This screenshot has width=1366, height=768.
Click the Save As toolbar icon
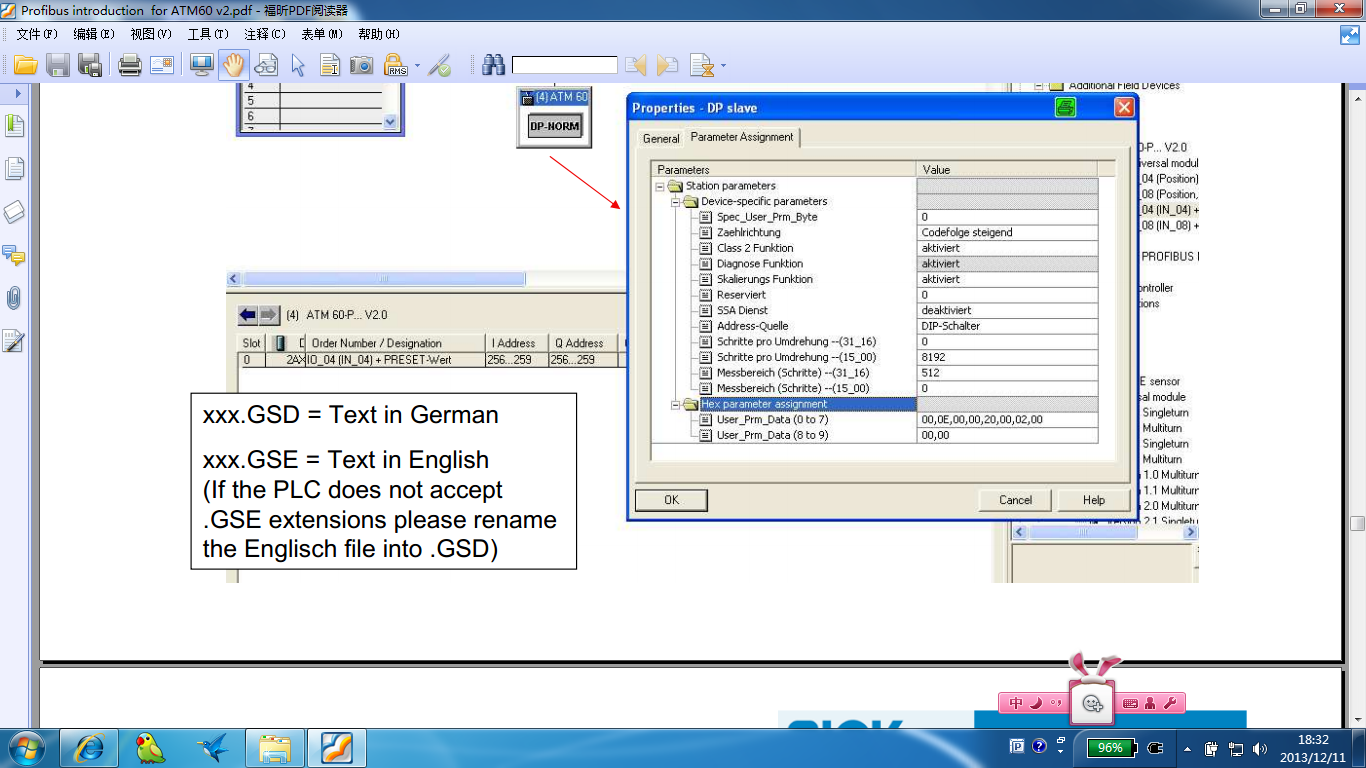[x=91, y=66]
